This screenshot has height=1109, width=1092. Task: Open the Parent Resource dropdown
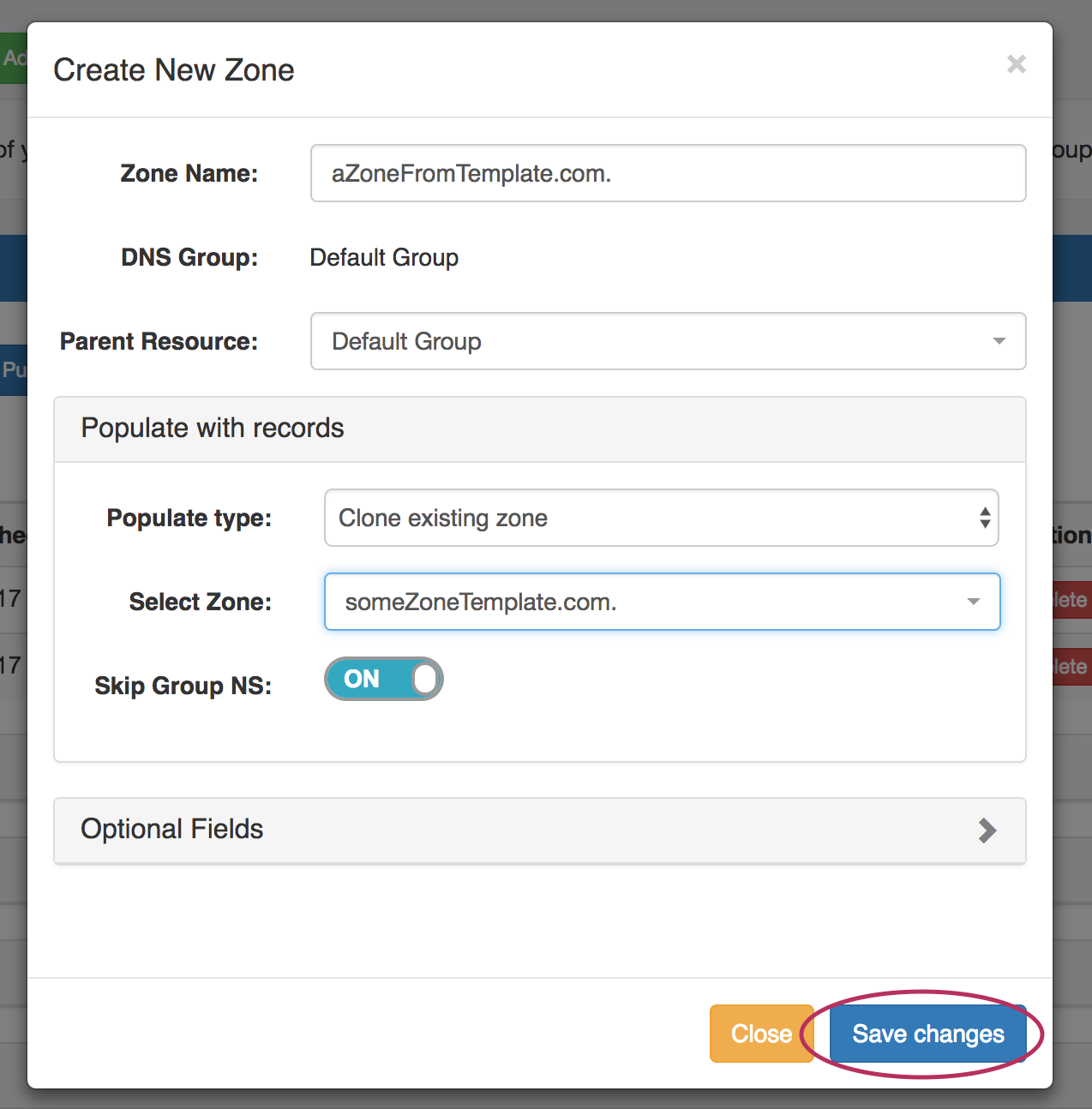pos(651,341)
